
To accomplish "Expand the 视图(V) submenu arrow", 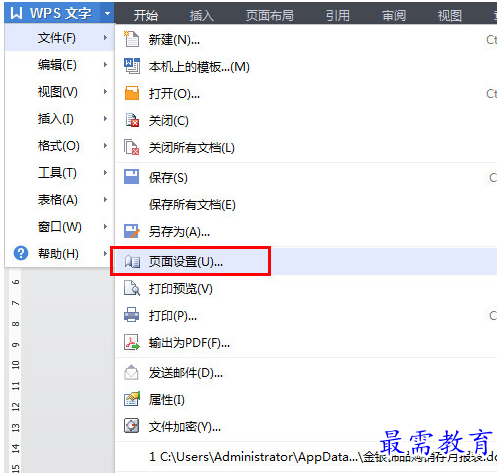I will coord(105,91).
